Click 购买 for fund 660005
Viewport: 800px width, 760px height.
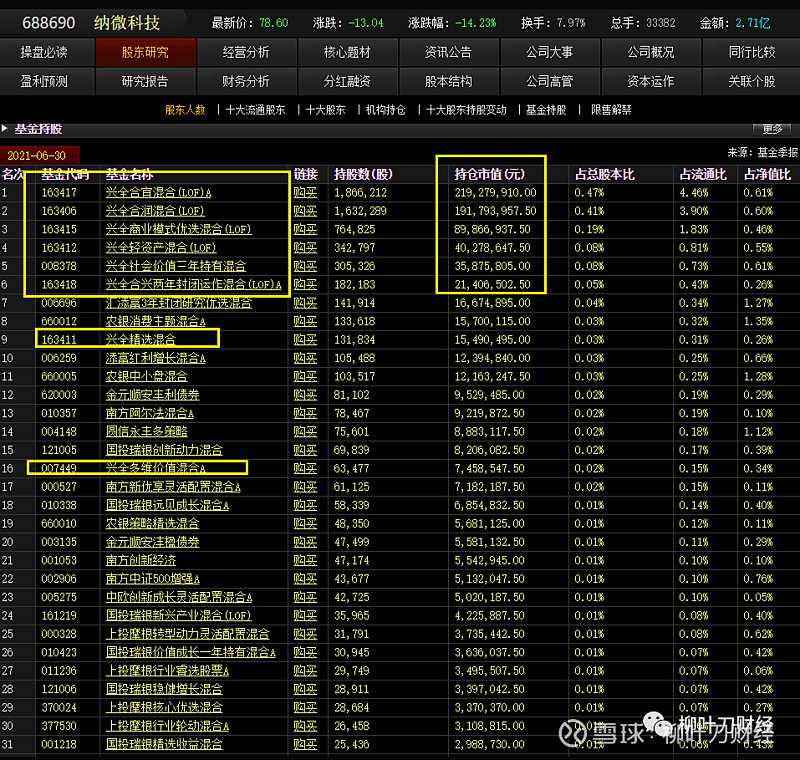[305, 377]
